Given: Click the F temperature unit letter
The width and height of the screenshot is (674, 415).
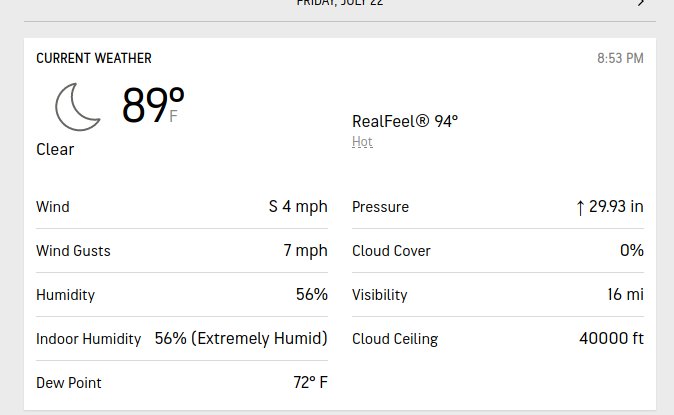Looking at the screenshot, I should pos(173,116).
